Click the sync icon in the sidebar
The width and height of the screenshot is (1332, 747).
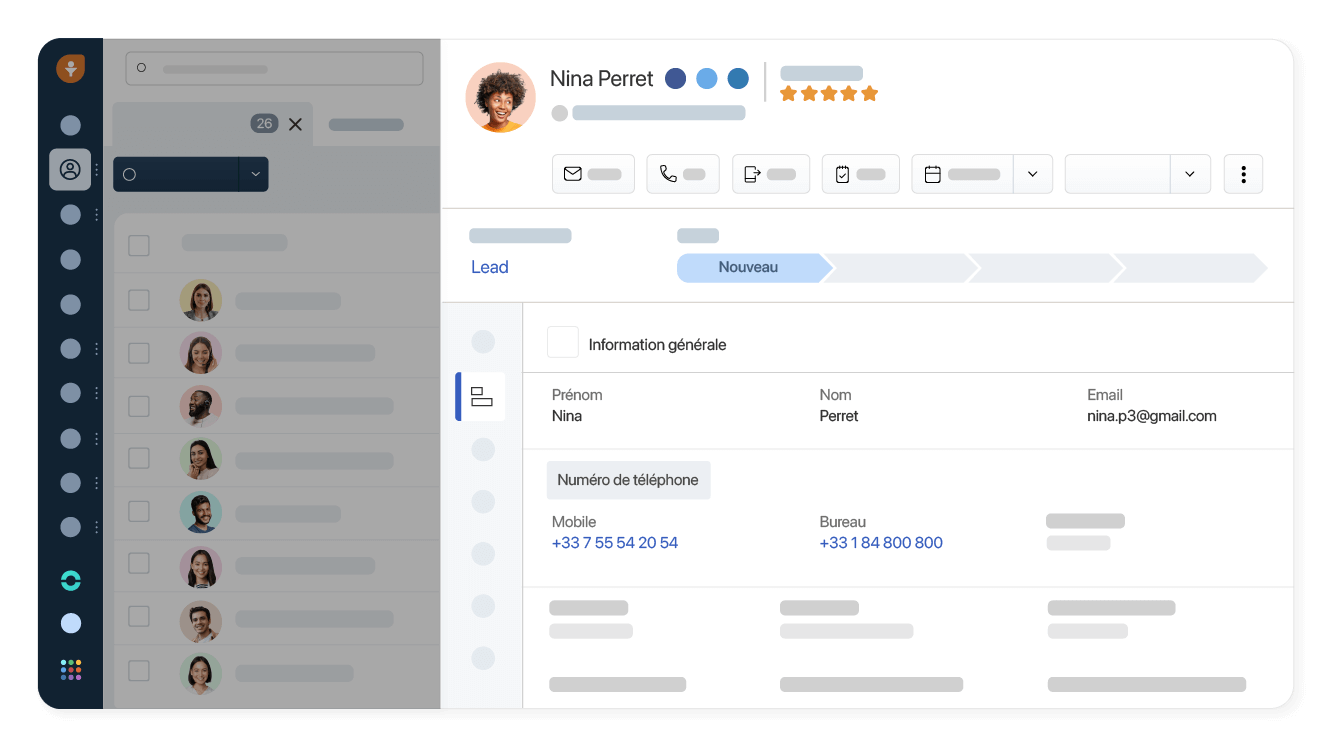(x=70, y=580)
